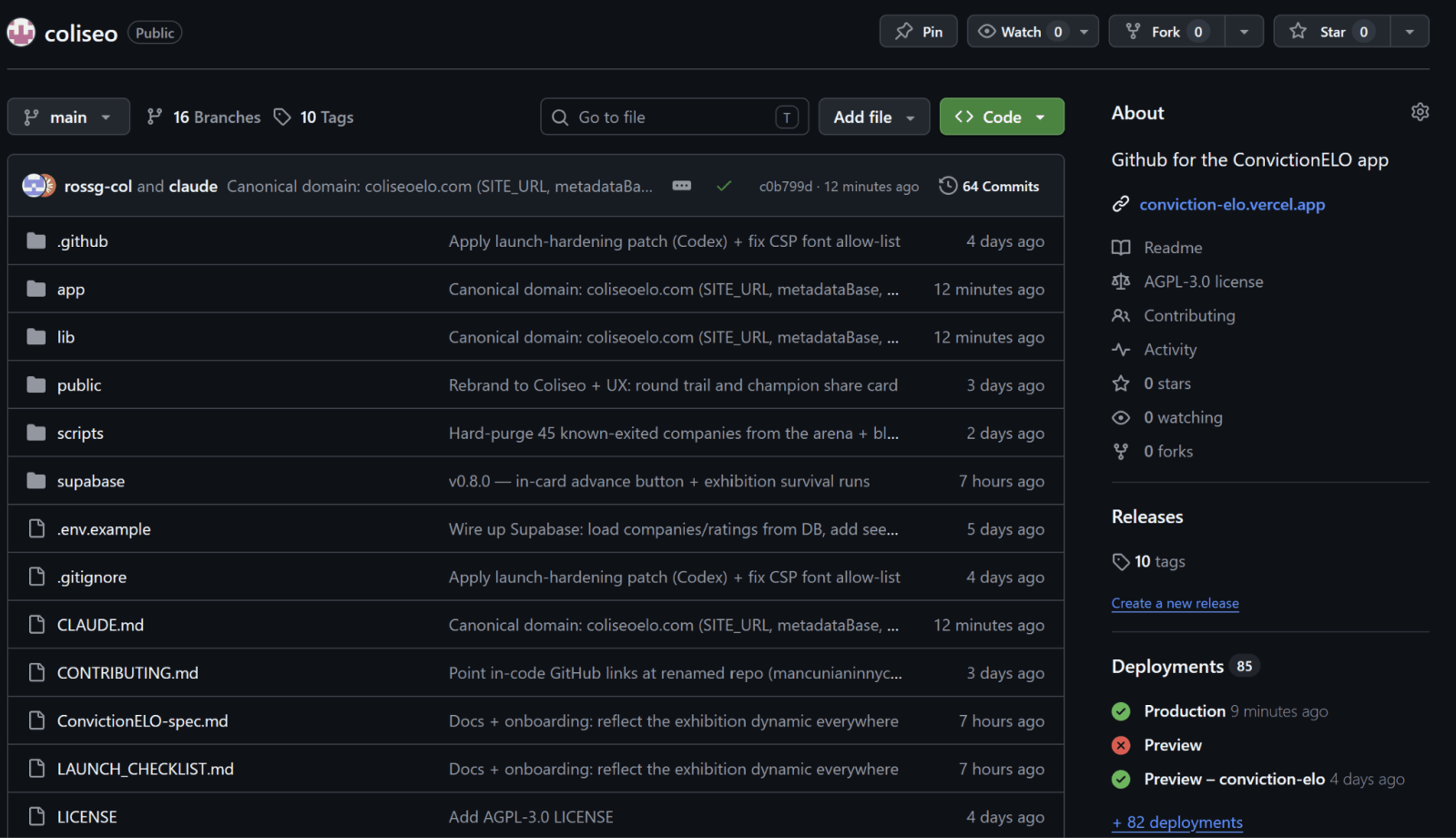
Task: Open the Deployments section heading
Action: (1167, 666)
